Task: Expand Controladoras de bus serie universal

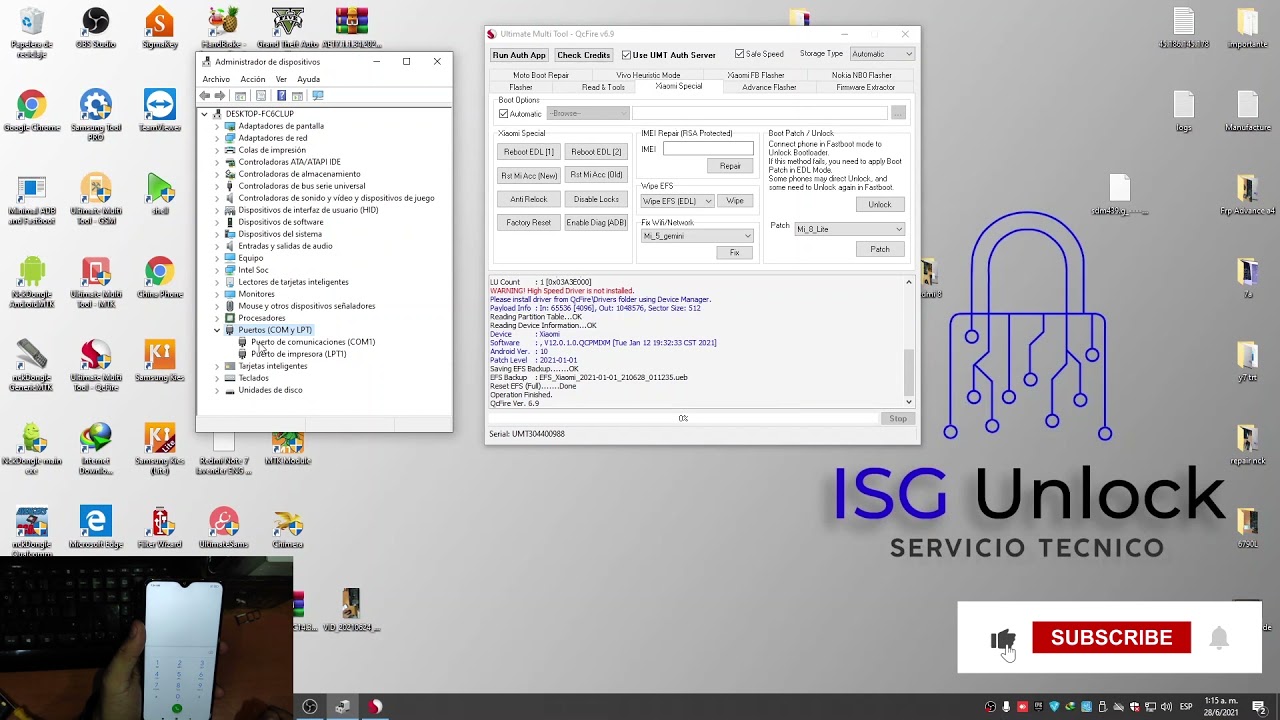Action: tap(217, 186)
